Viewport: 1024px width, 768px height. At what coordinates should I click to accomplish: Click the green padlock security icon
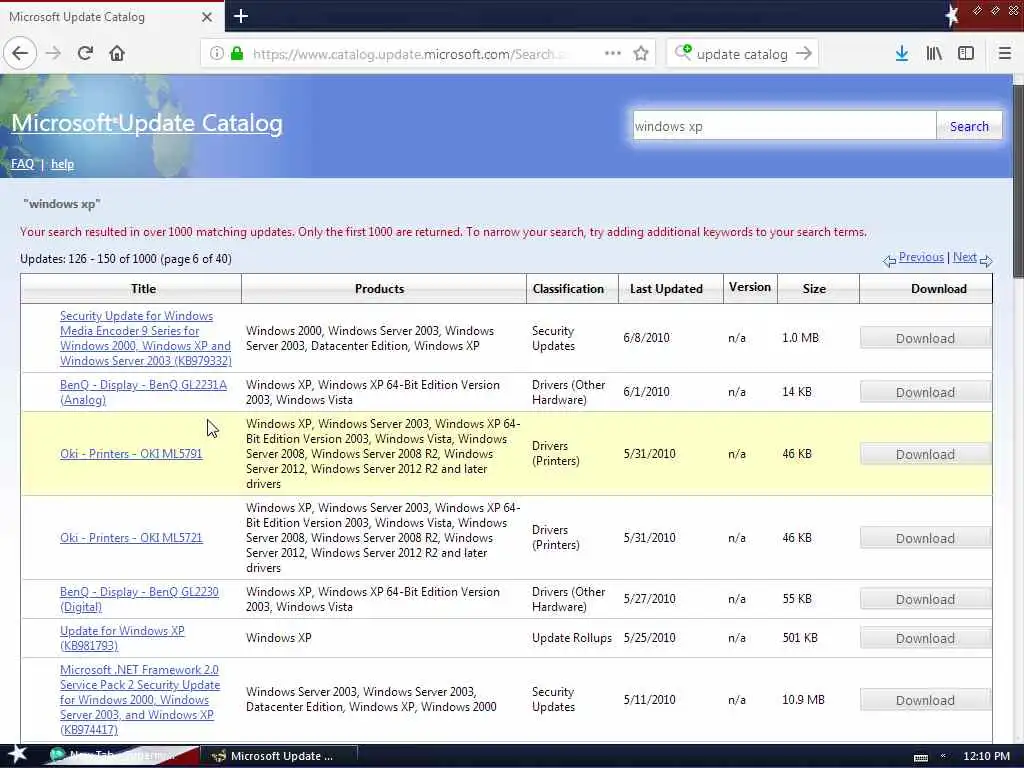pos(237,54)
